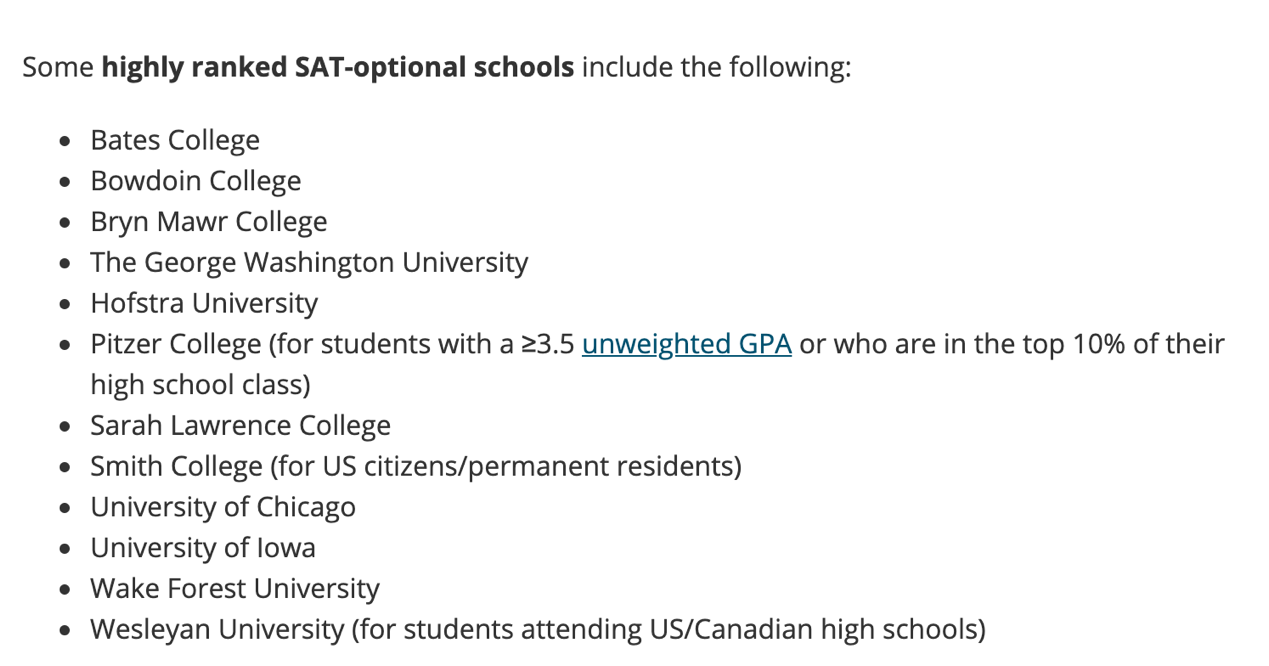
Task: Click the bold highly ranked SAT-optional schools text
Action: [338, 68]
